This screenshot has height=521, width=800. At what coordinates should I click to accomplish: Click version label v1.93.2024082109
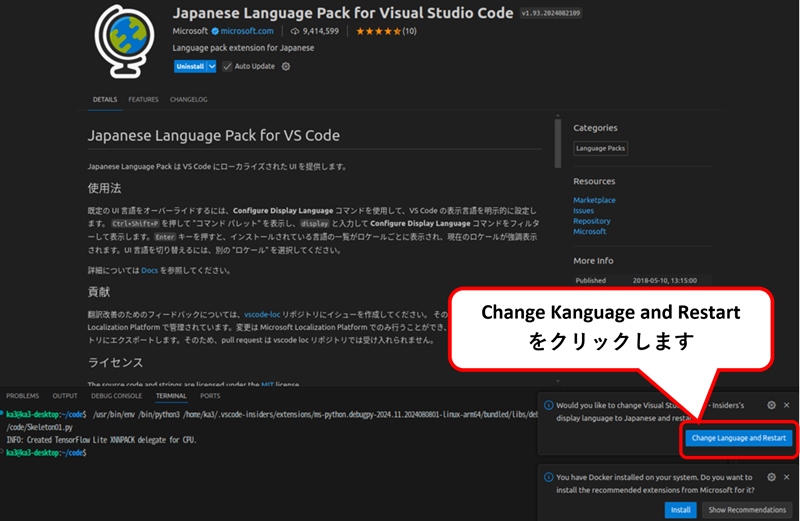click(551, 13)
